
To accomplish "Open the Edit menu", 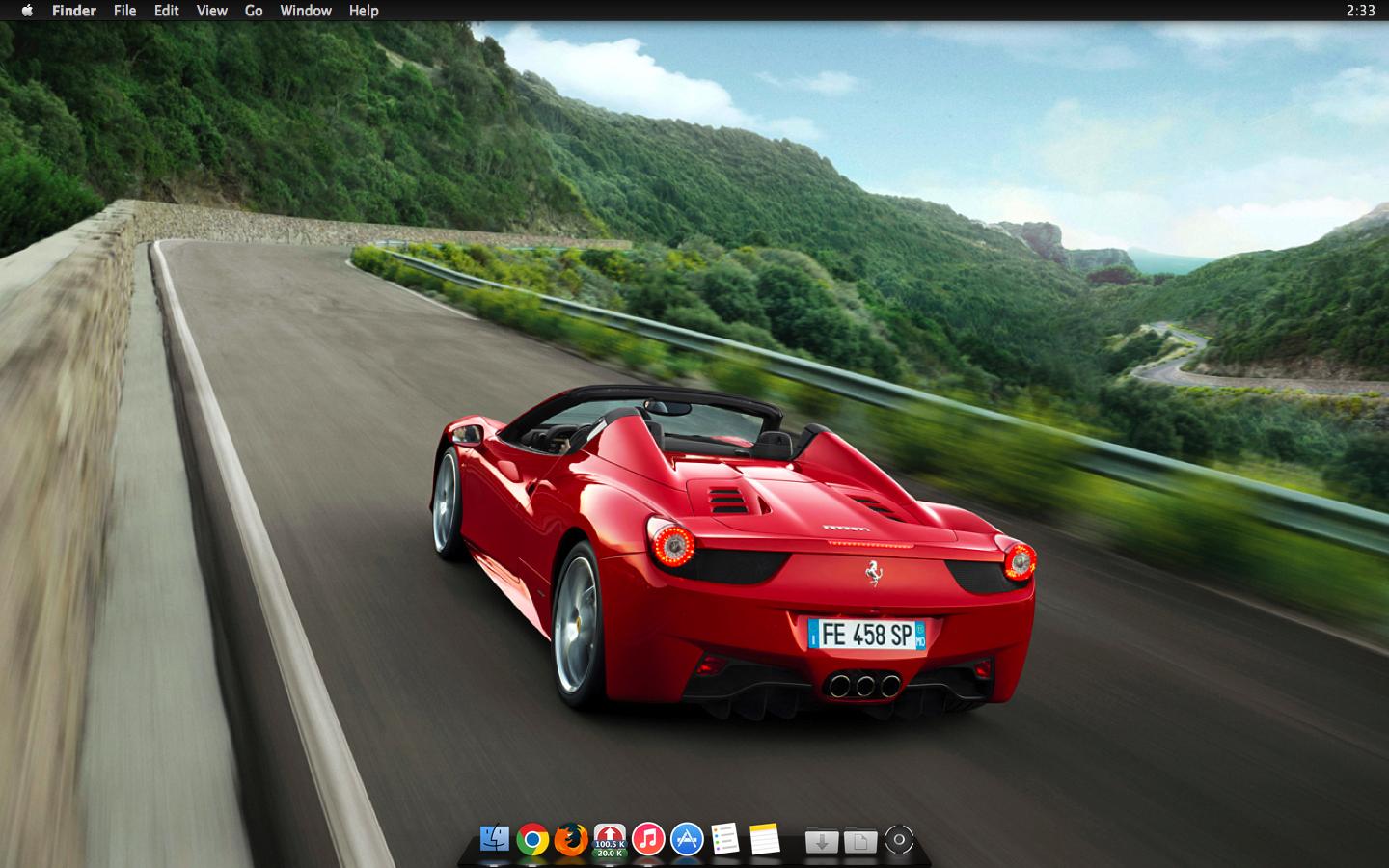I will point(166,11).
